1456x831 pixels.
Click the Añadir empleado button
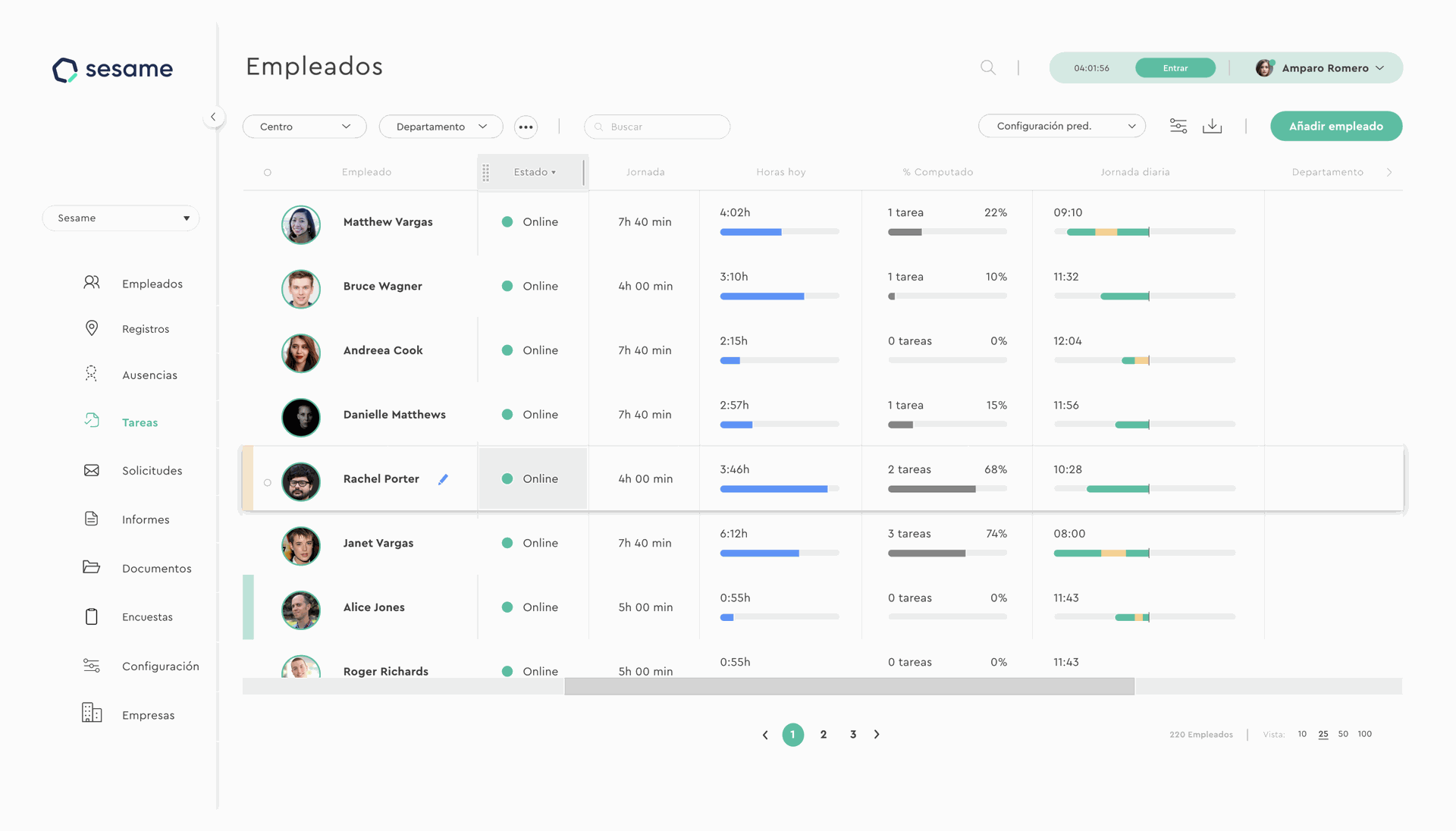pyautogui.click(x=1336, y=126)
